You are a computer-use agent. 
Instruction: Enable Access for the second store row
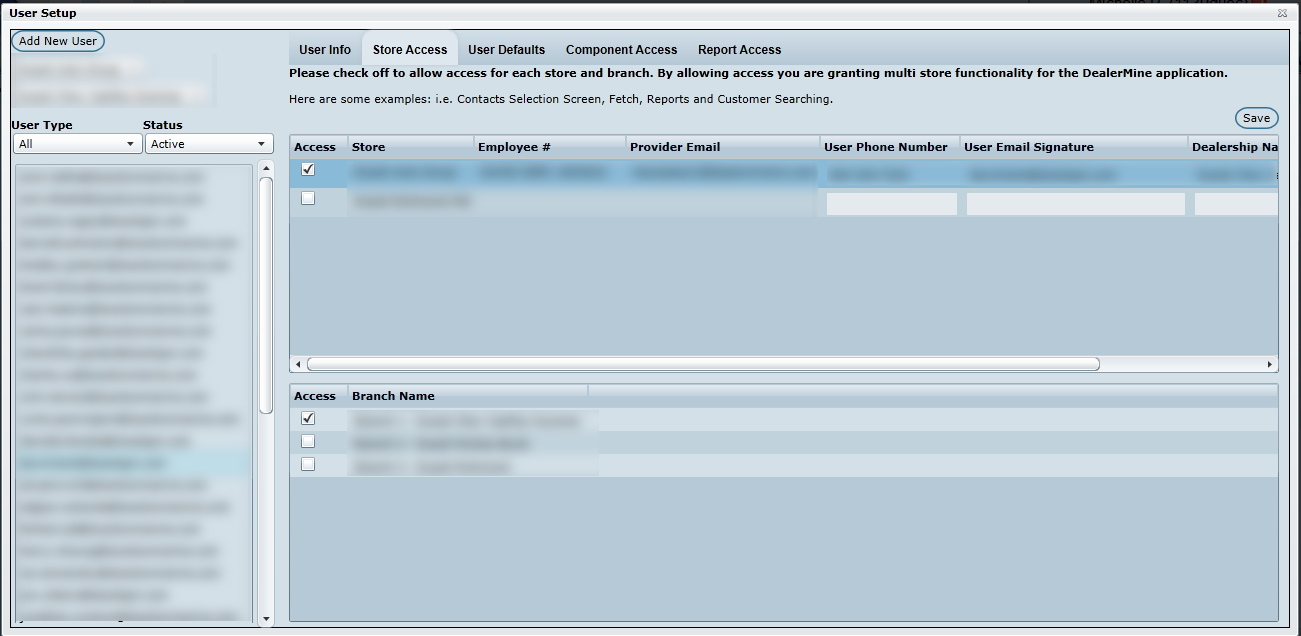[308, 199]
